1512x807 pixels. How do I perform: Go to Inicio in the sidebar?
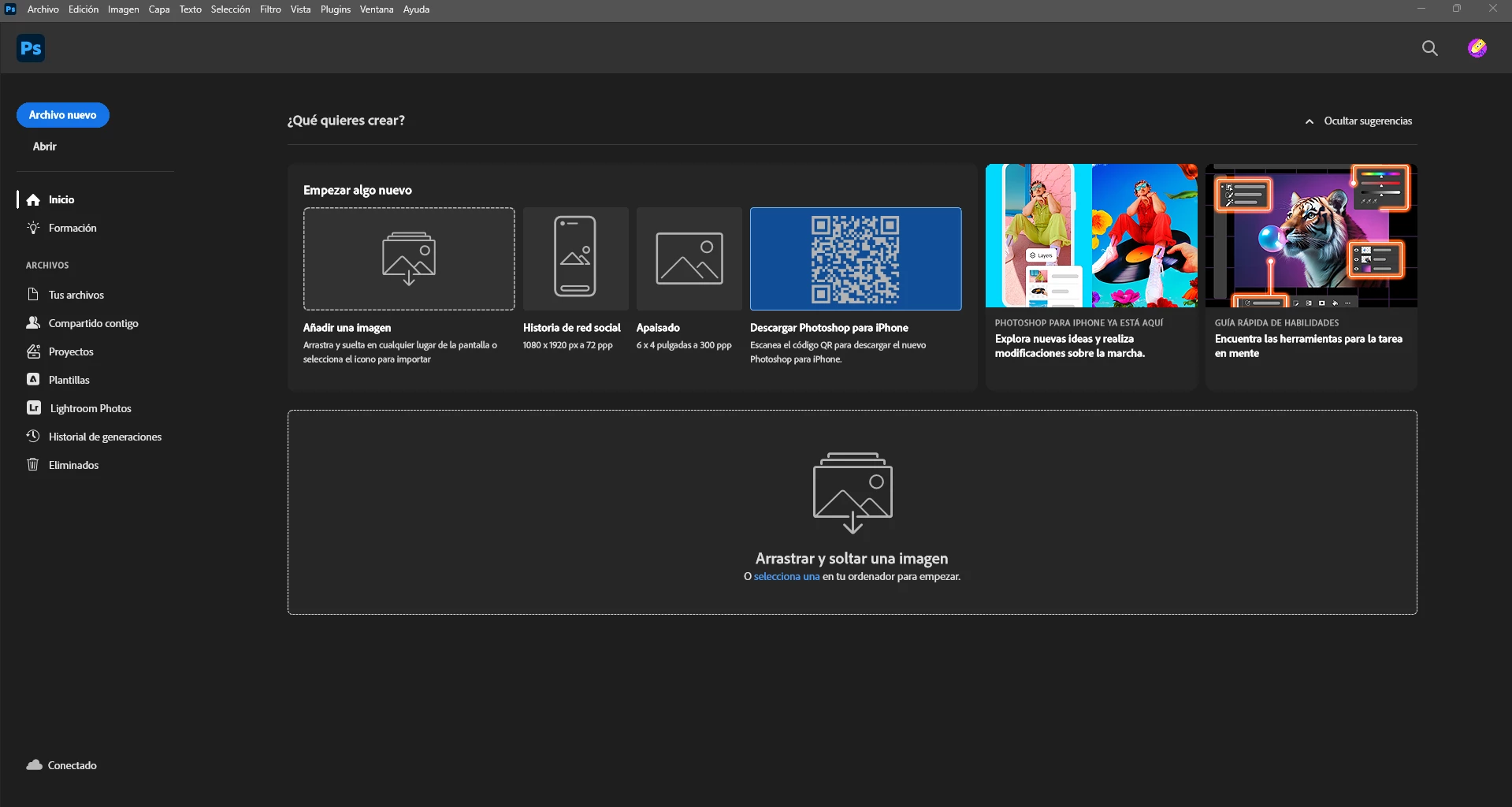(x=61, y=200)
